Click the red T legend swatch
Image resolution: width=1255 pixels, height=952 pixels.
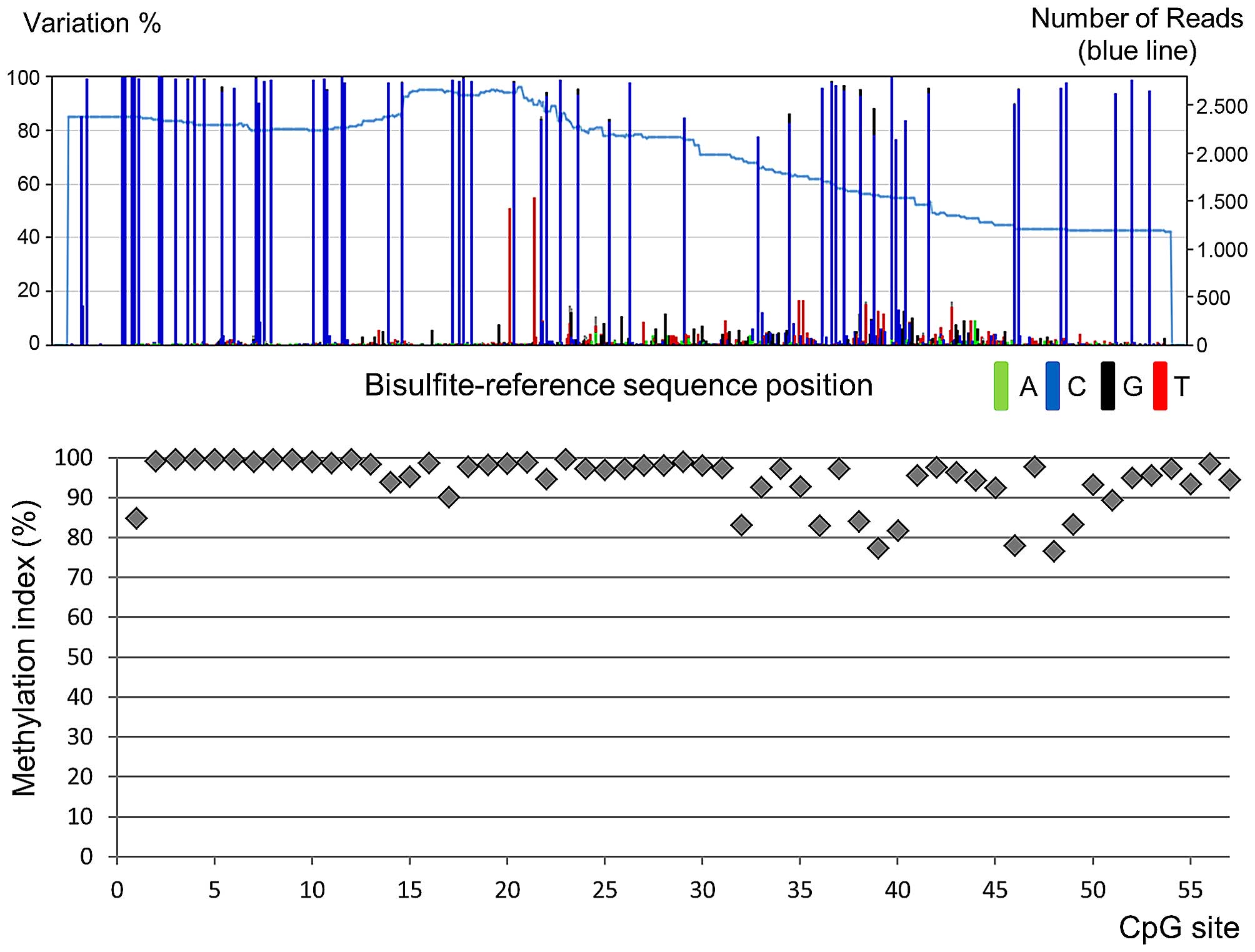coord(1160,386)
